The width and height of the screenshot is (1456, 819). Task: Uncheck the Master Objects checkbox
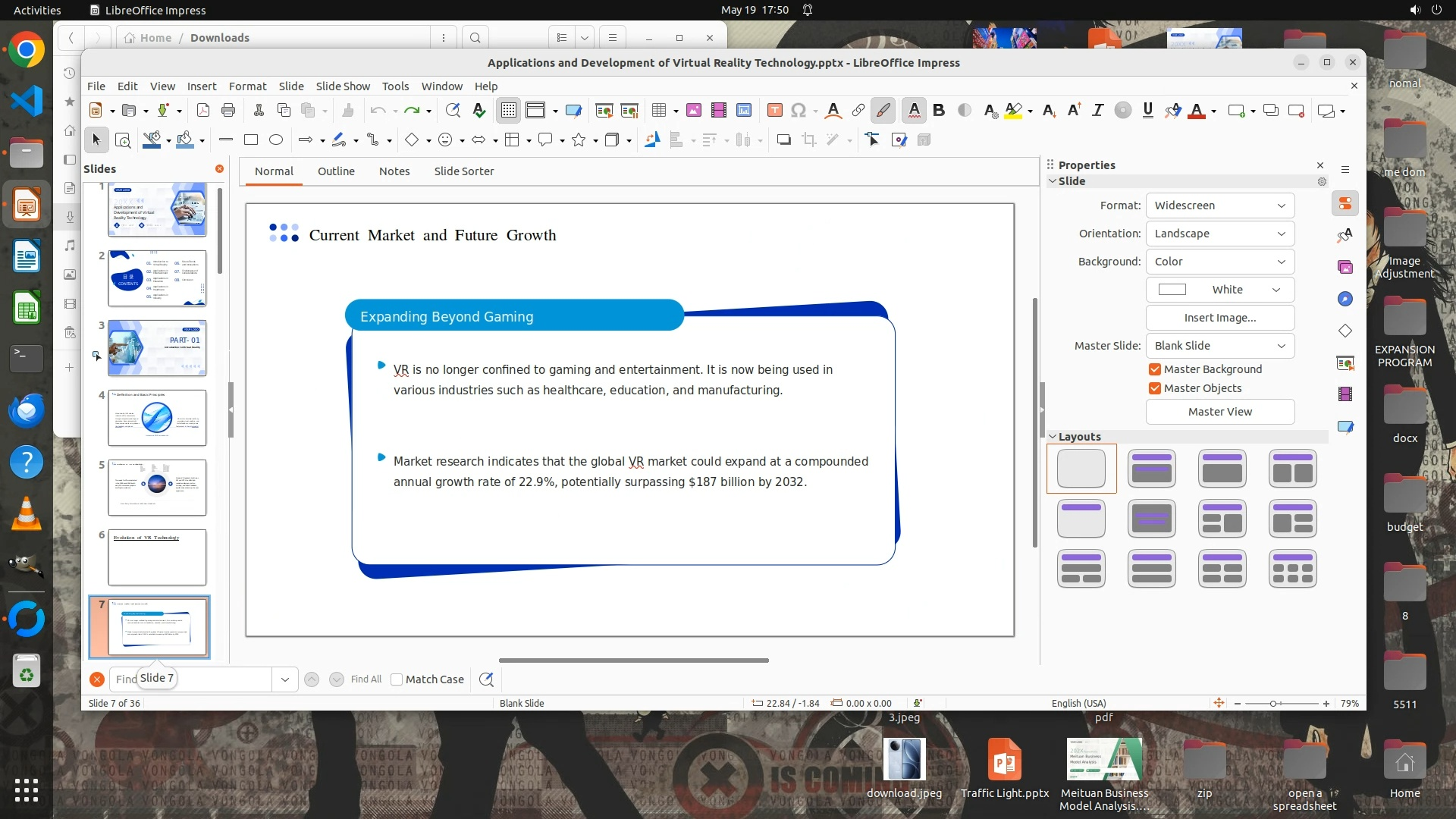[x=1155, y=388]
